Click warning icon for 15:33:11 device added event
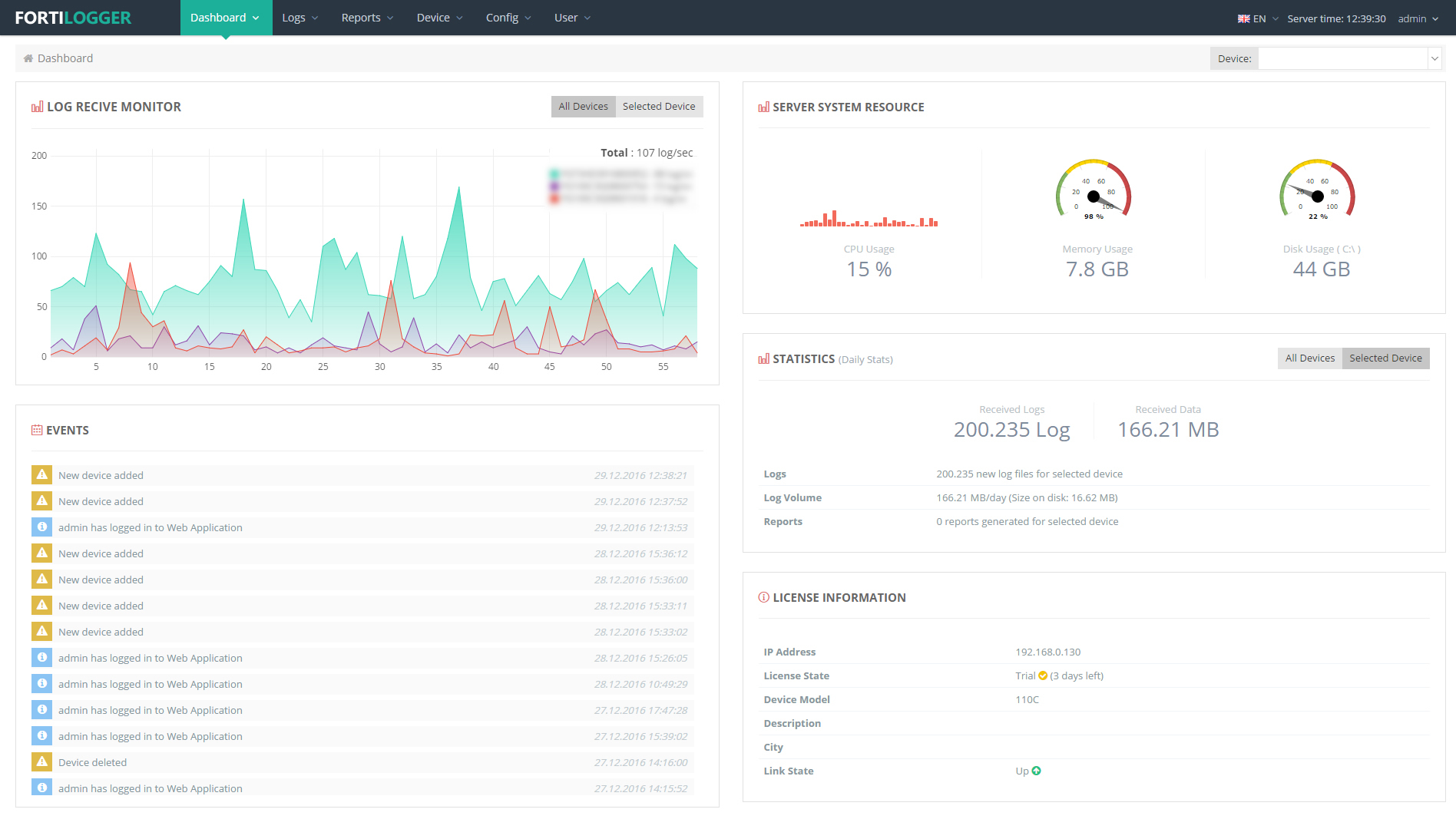 pyautogui.click(x=41, y=606)
